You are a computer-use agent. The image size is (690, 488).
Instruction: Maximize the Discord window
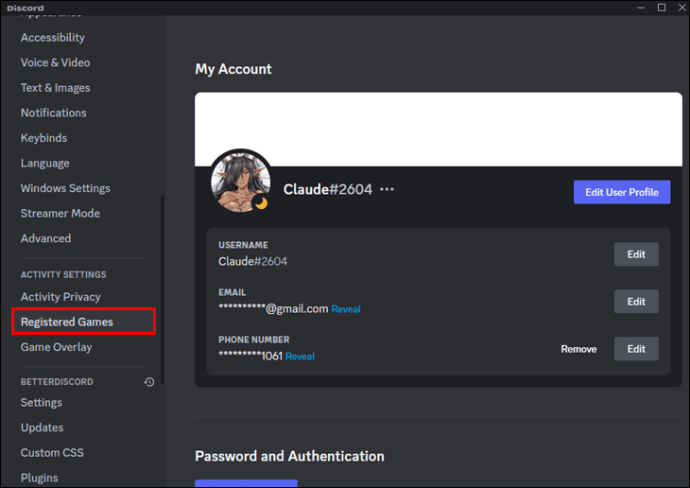coord(661,7)
